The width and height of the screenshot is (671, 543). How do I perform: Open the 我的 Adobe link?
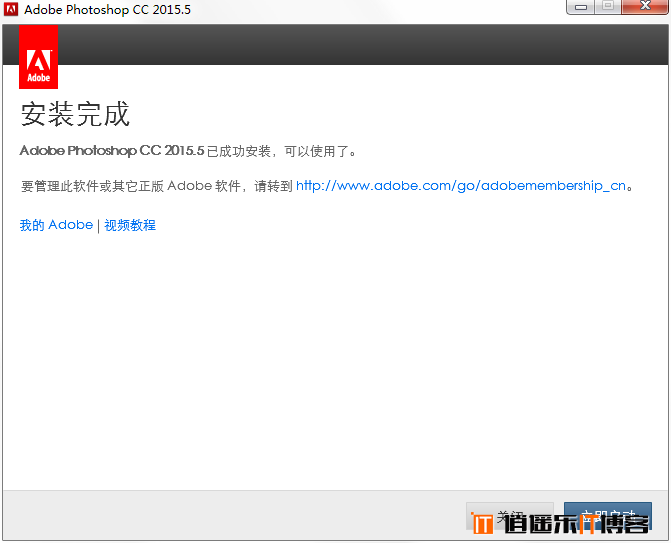(x=56, y=225)
